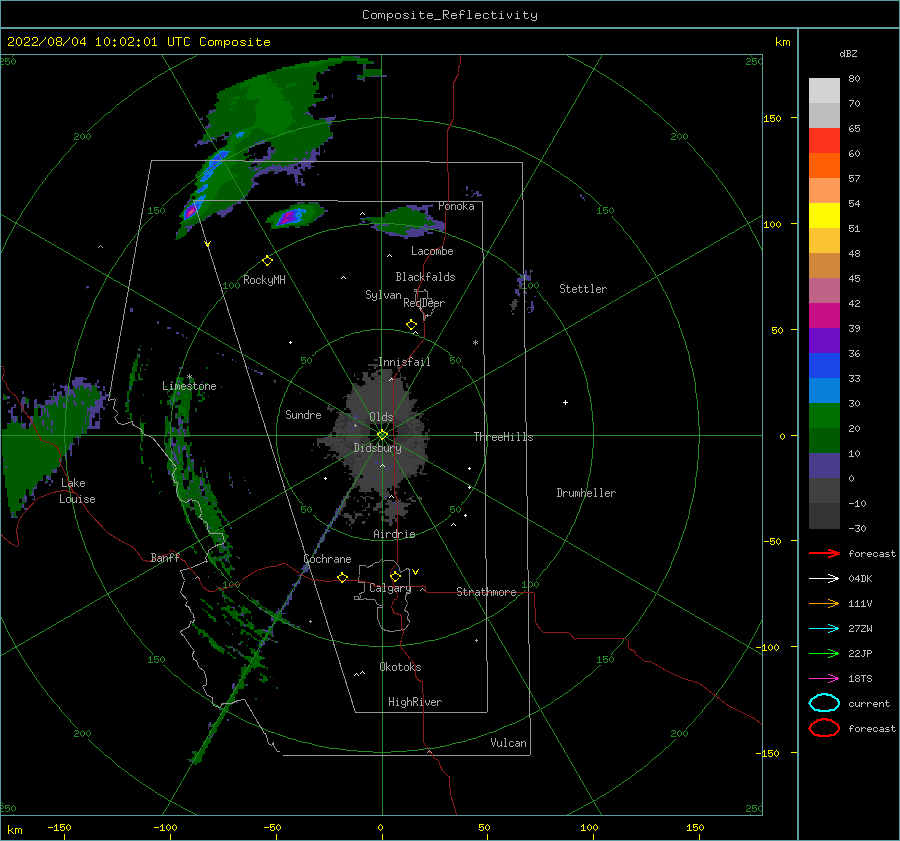The image size is (900, 841).
Task: Click the Airdrie label
Action: click(394, 534)
